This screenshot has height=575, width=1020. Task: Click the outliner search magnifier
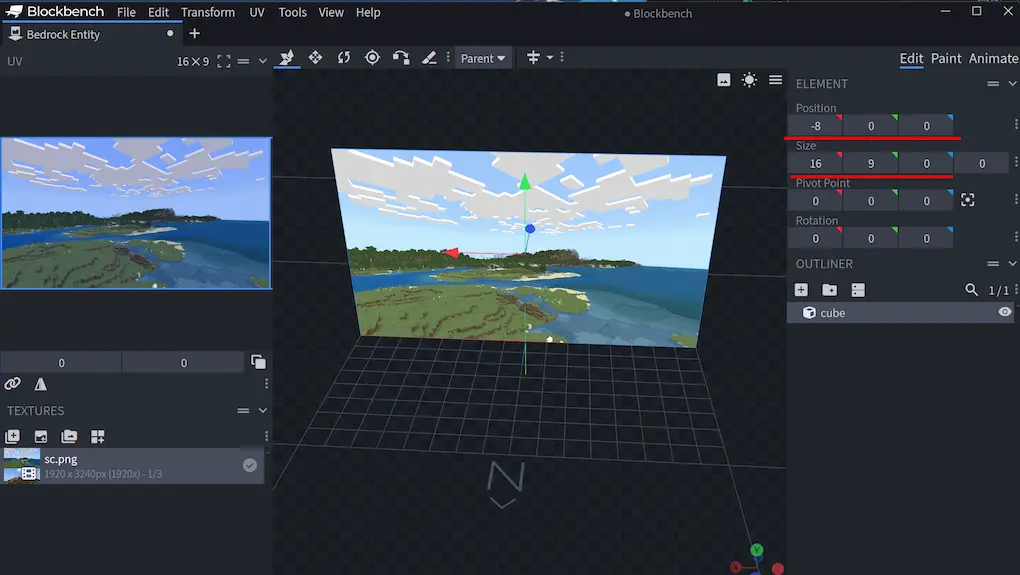tap(971, 290)
